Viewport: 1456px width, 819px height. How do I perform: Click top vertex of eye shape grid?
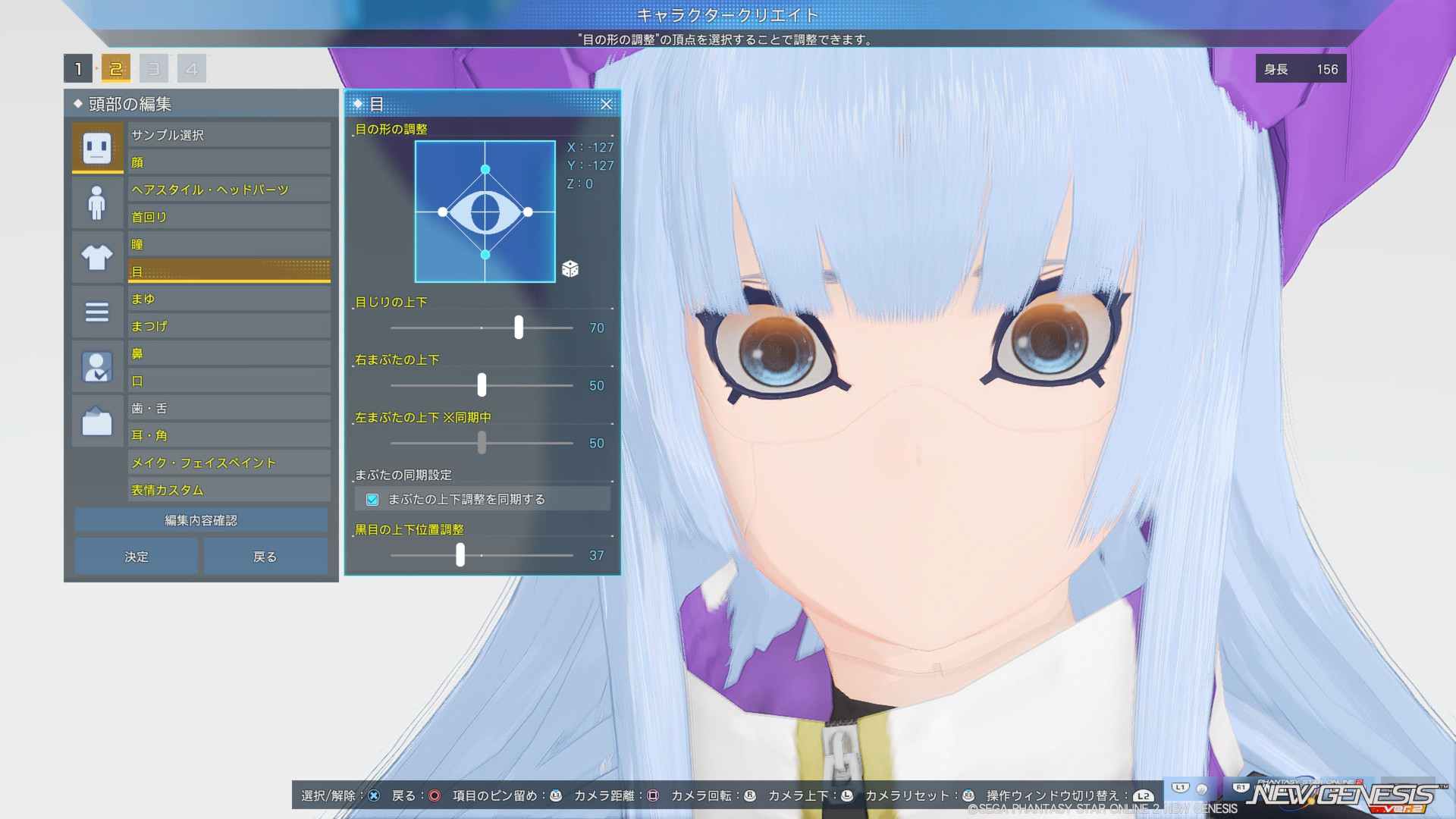point(485,169)
